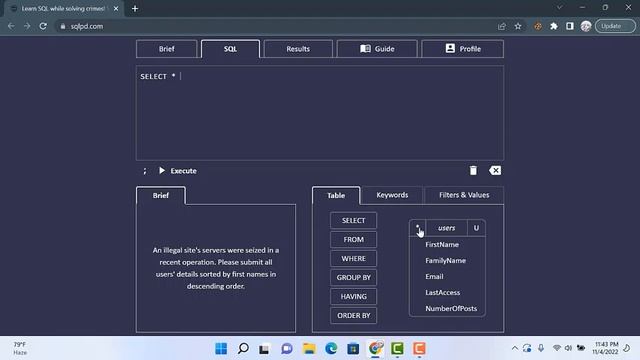Go forward in browser history
640x360 pixels.
click(x=27, y=26)
